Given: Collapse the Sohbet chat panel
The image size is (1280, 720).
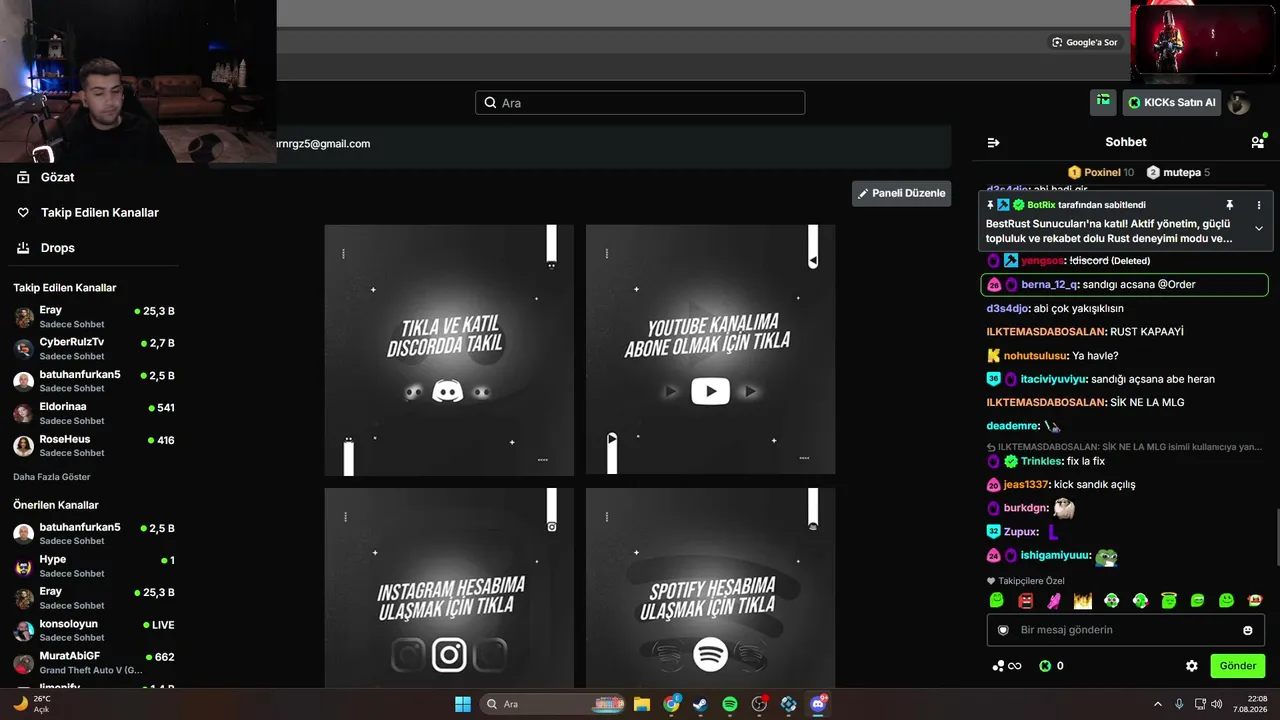Looking at the screenshot, I should (993, 142).
